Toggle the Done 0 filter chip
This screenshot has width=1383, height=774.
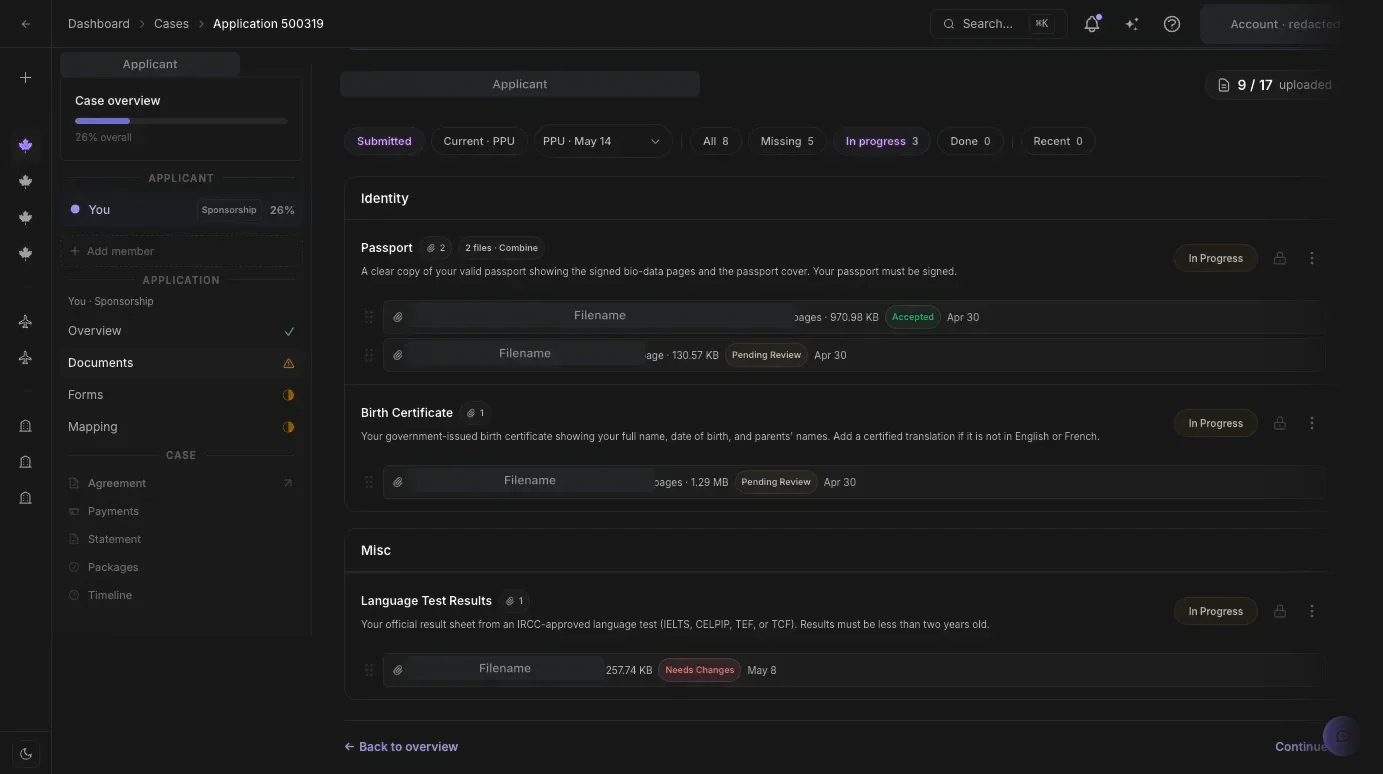[x=970, y=141]
